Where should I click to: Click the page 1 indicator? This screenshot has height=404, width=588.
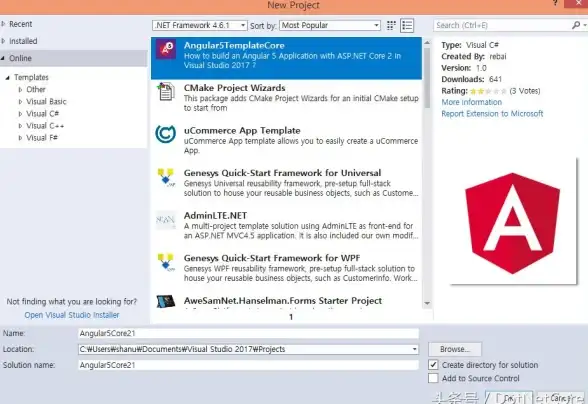point(291,317)
